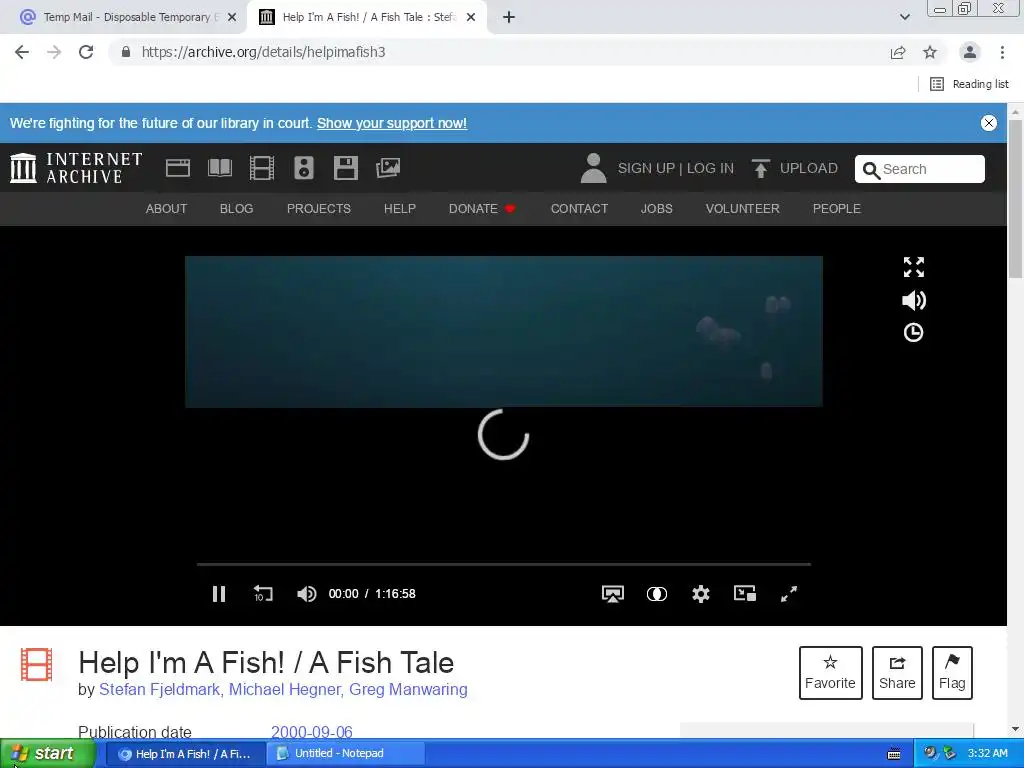This screenshot has width=1024, height=768.
Task: Follow the Show your support now link
Action: (x=392, y=123)
